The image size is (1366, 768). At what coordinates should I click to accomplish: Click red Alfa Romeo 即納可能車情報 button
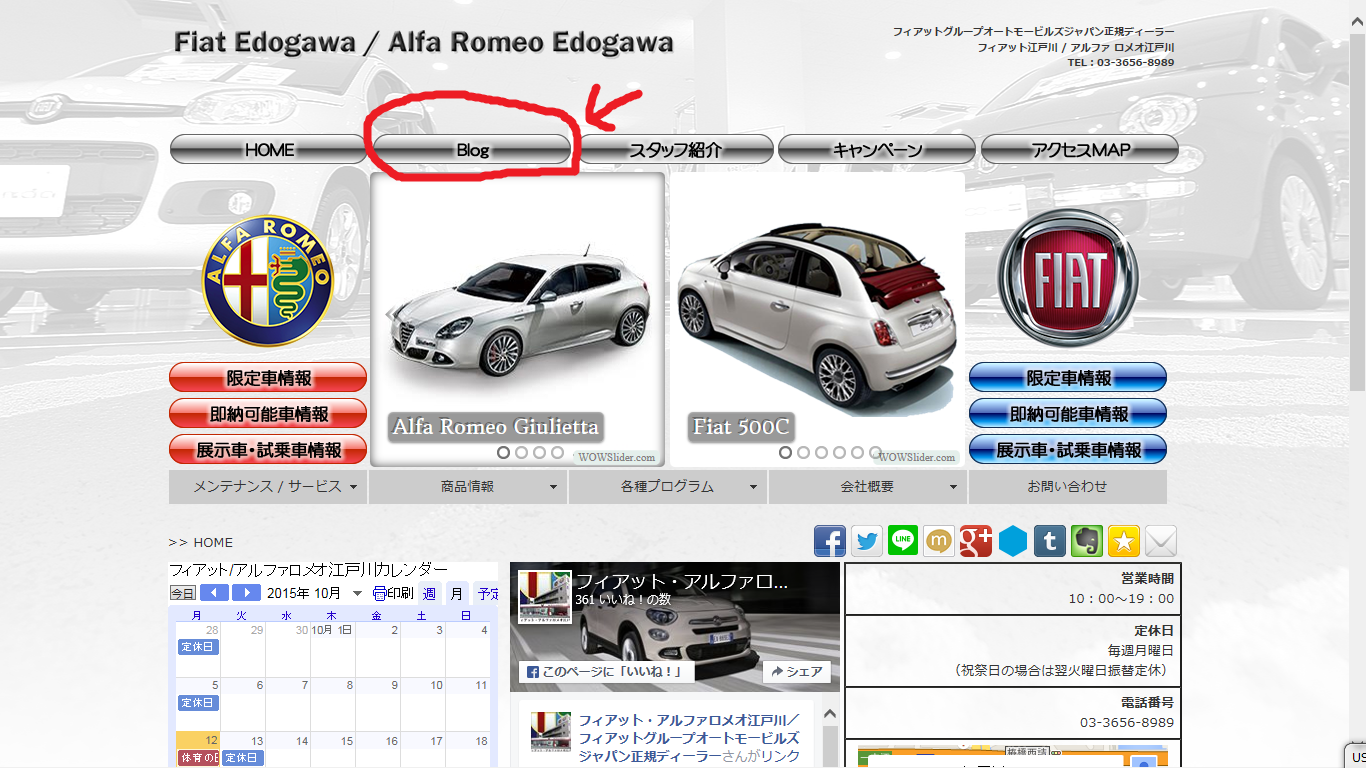[x=268, y=414]
